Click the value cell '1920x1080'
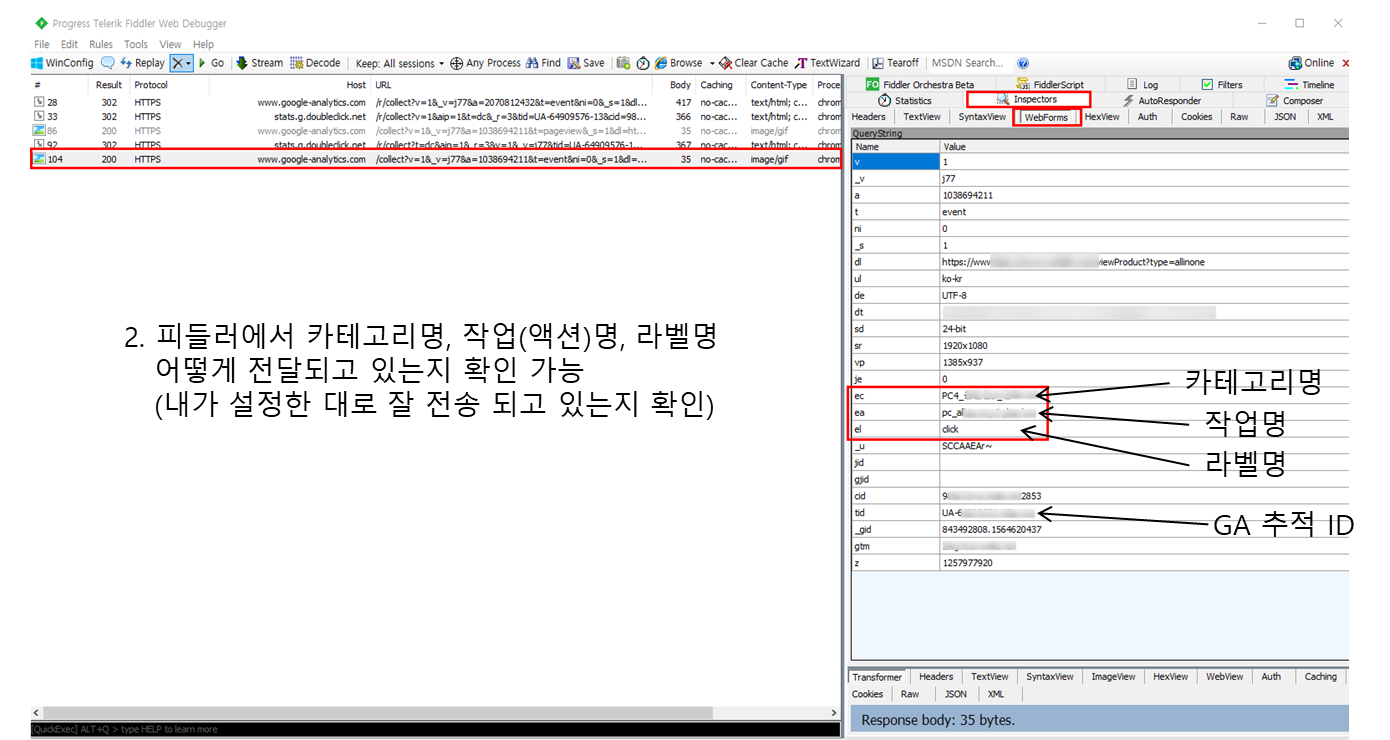The height and width of the screenshot is (740, 1390). coord(1145,344)
